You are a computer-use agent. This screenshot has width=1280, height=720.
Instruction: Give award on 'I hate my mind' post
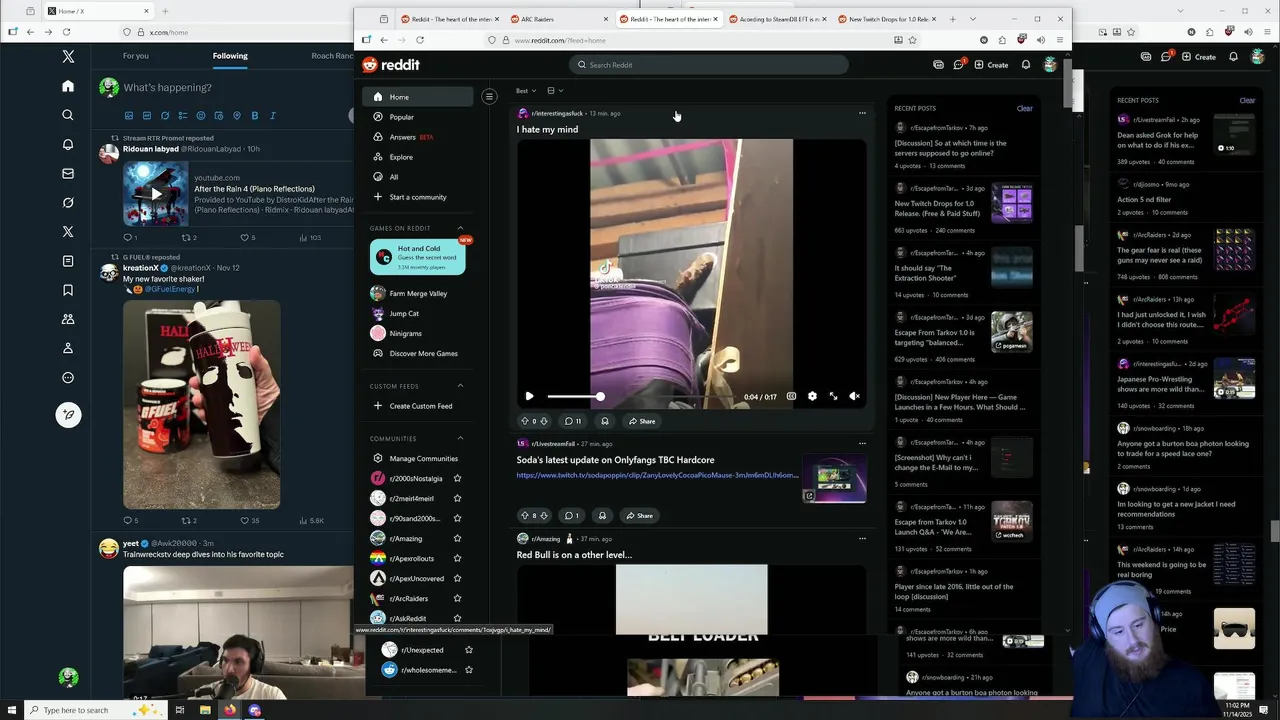coord(604,421)
